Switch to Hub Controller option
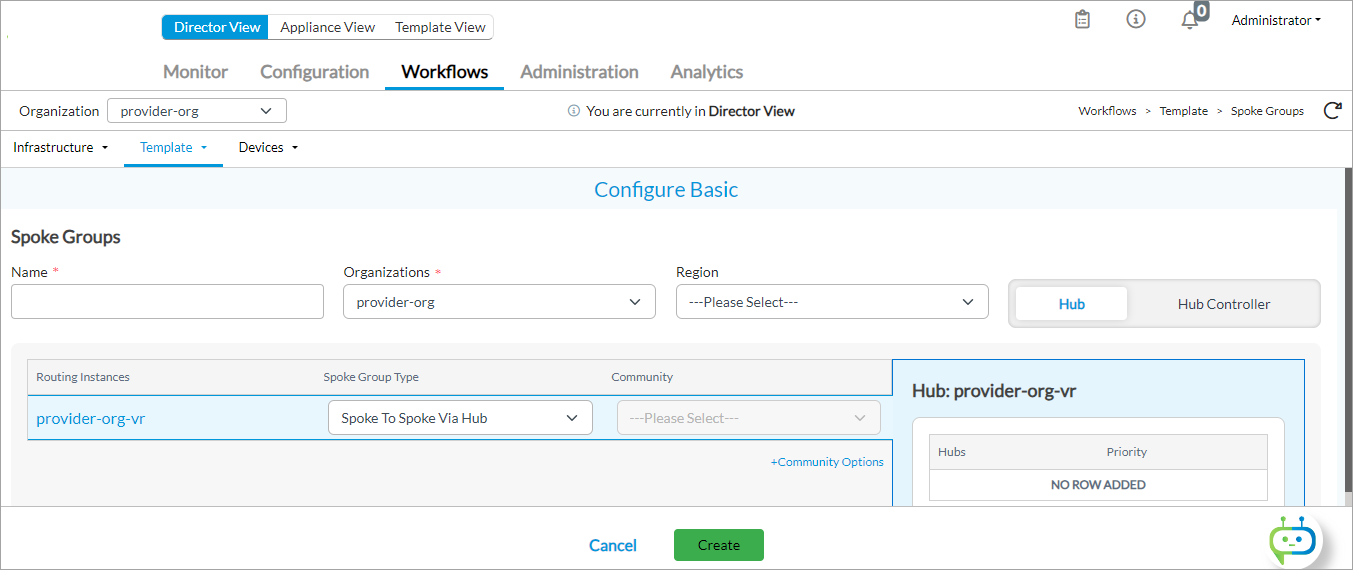Screen dimensions: 1353x570 [1223, 304]
